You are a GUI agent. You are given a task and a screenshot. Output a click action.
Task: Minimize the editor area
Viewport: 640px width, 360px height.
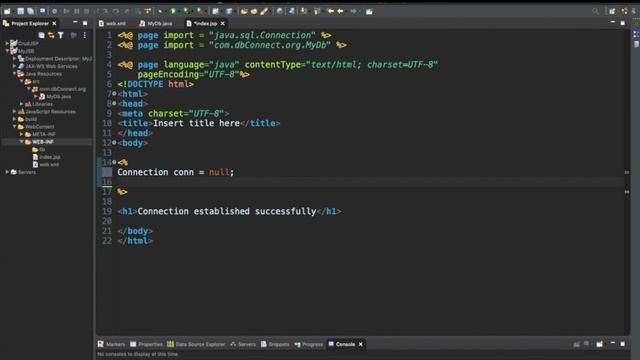tap(613, 23)
